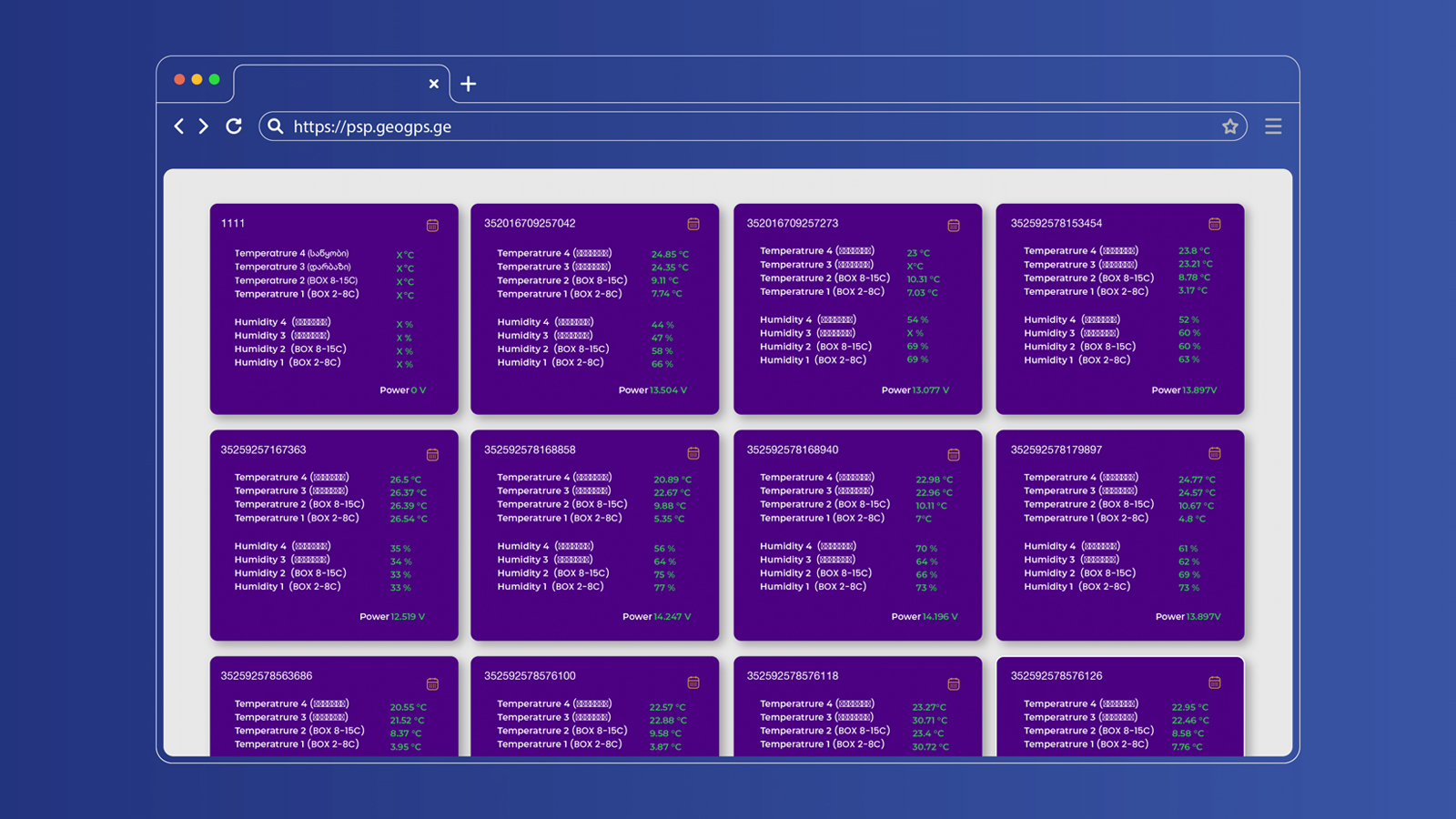The image size is (1456, 819).
Task: Open calendar for device 352592578168940
Action: click(x=954, y=453)
